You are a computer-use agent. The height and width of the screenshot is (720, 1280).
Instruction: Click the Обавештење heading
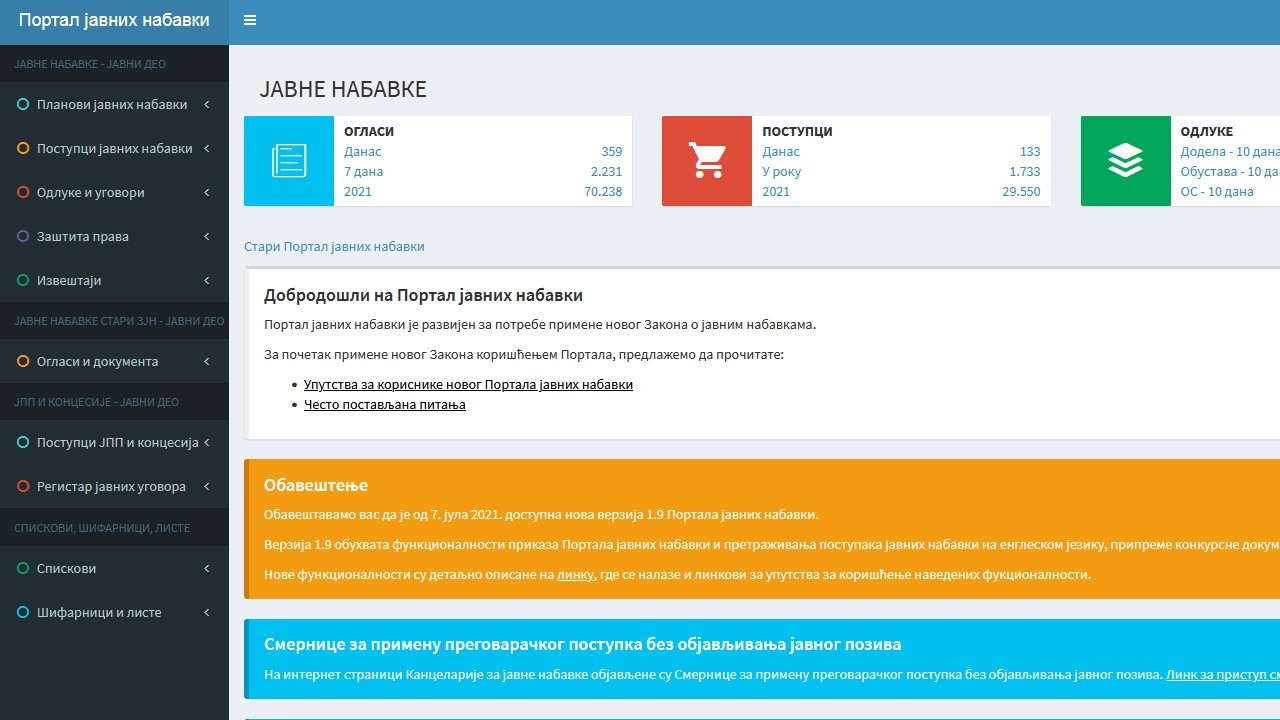point(316,485)
